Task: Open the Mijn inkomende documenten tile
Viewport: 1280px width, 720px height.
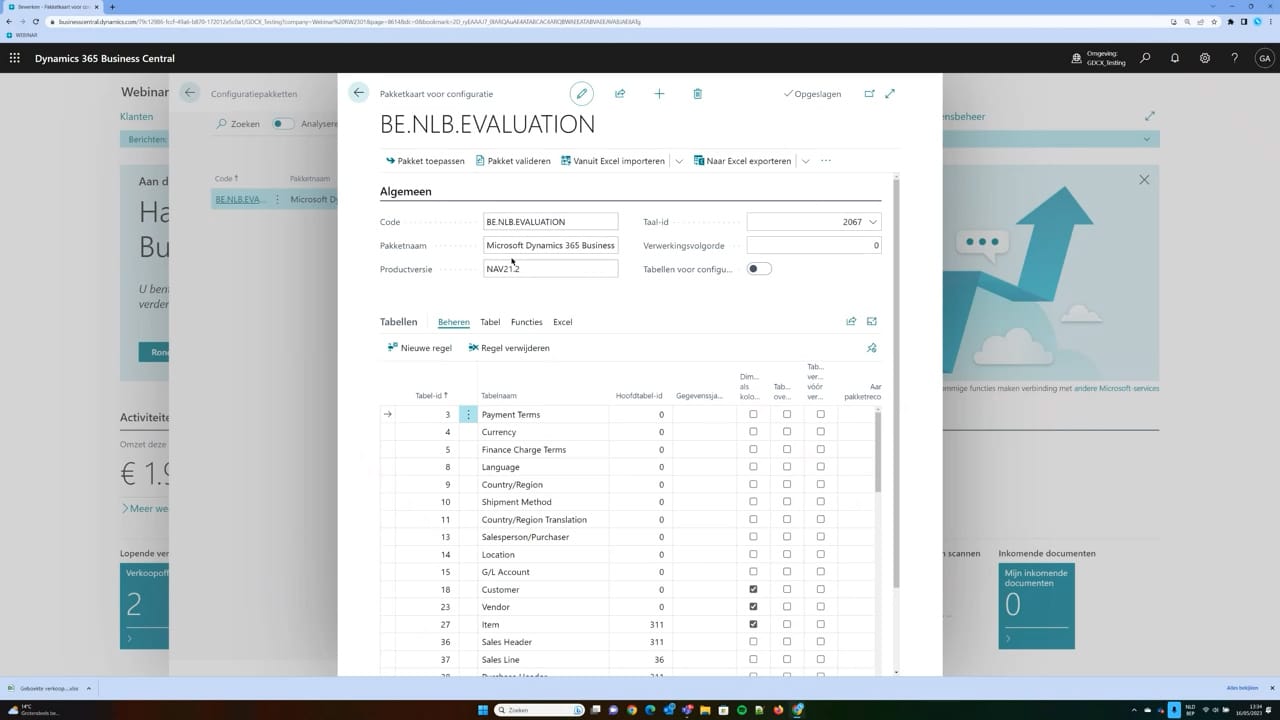Action: point(1036,606)
